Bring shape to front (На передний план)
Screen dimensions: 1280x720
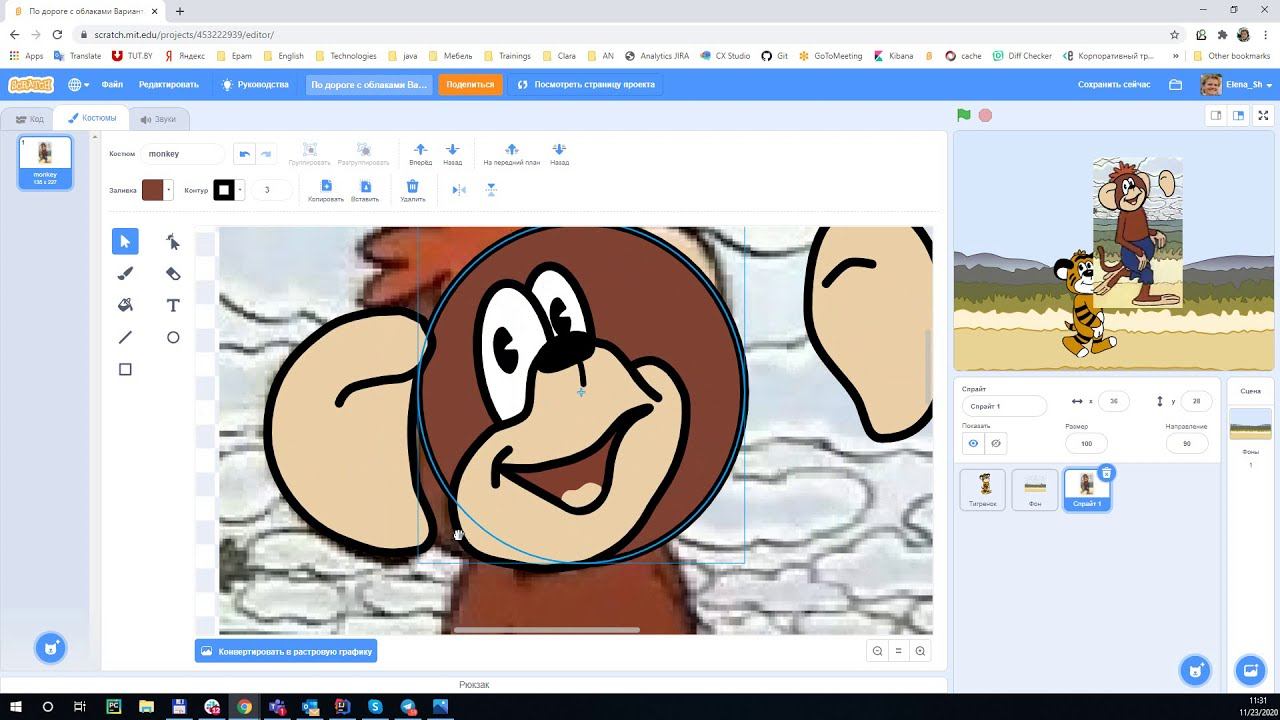(511, 154)
